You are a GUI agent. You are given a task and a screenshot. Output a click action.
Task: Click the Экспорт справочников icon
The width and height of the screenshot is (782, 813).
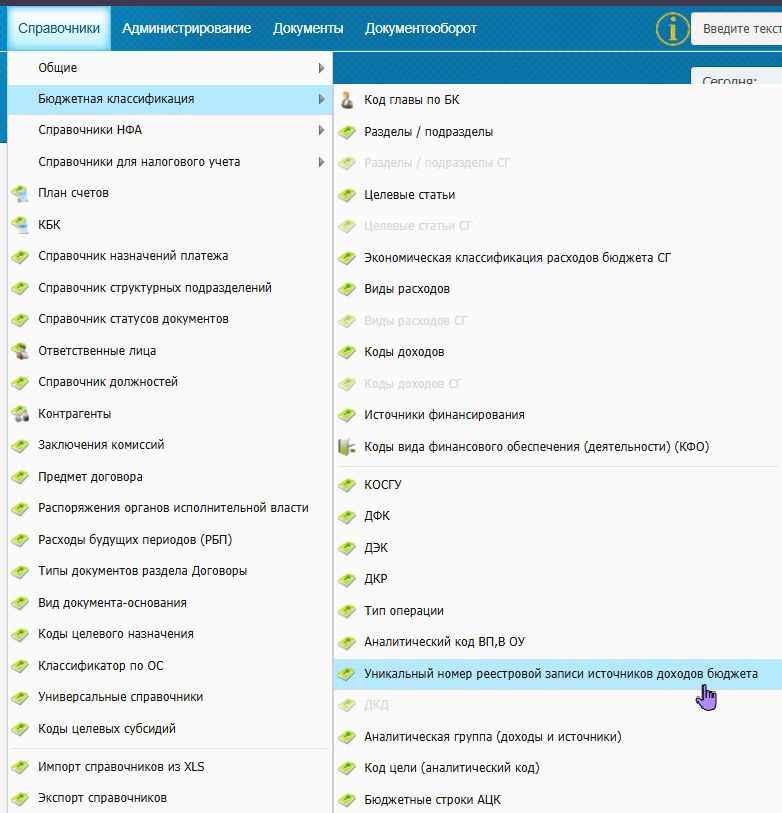[20, 798]
